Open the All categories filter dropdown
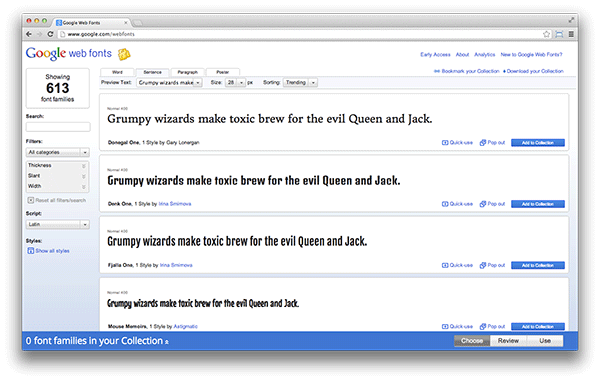Screen dimensions: 600x381 coord(57,152)
